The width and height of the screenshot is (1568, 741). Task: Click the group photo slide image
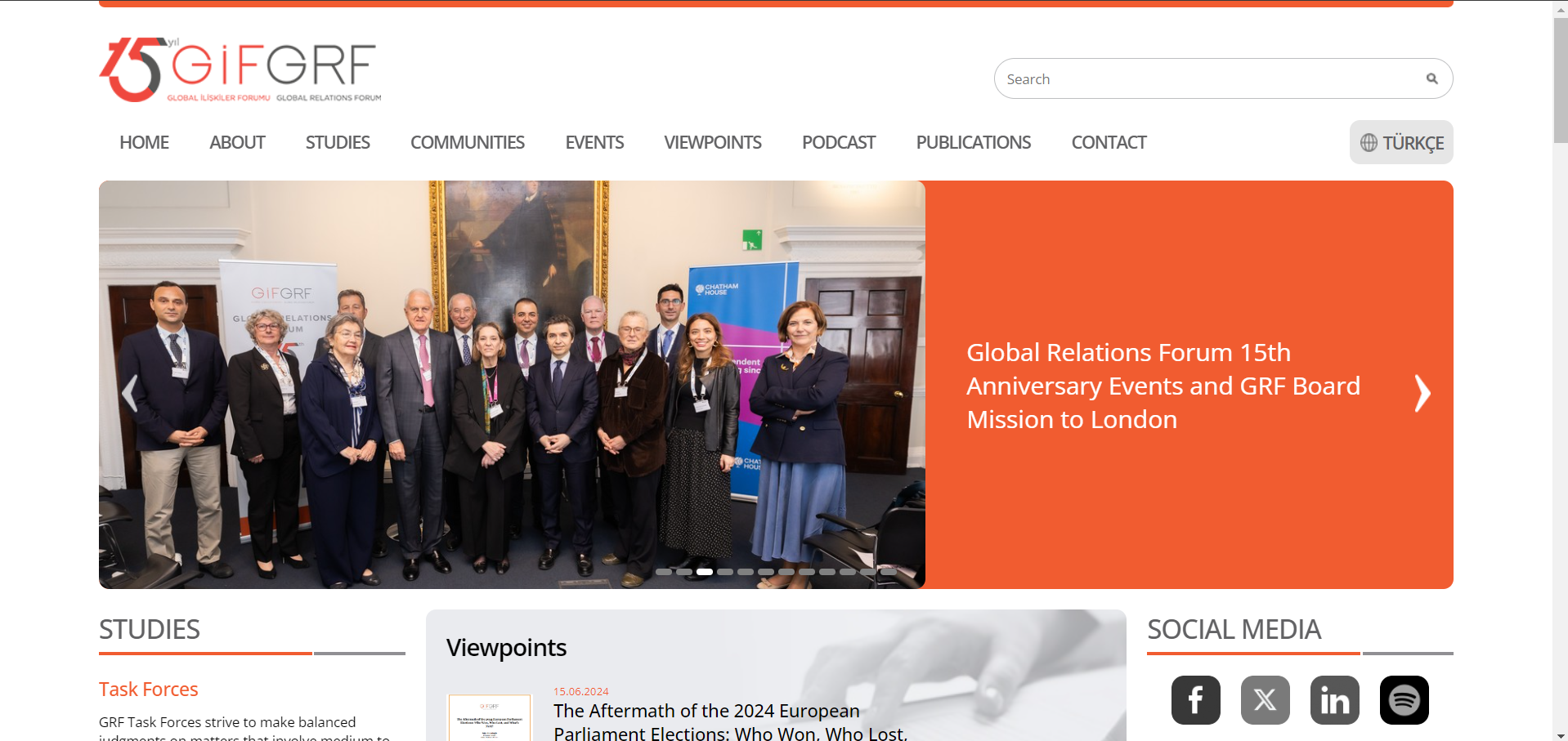512,384
